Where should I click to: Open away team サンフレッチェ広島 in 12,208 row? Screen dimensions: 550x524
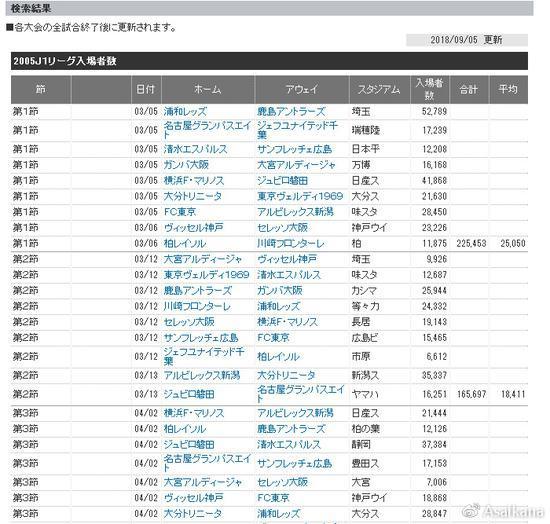pos(294,149)
